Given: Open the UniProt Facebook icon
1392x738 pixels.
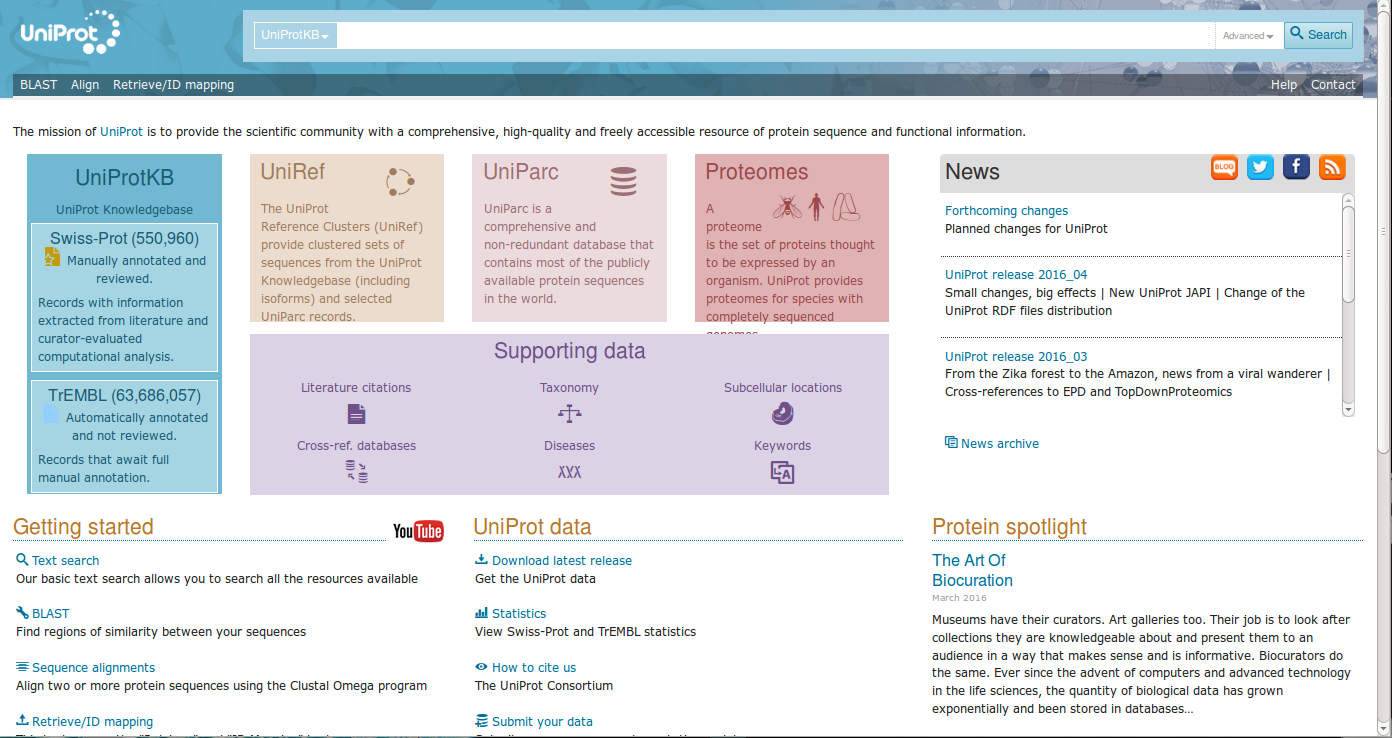Looking at the screenshot, I should [1296, 168].
